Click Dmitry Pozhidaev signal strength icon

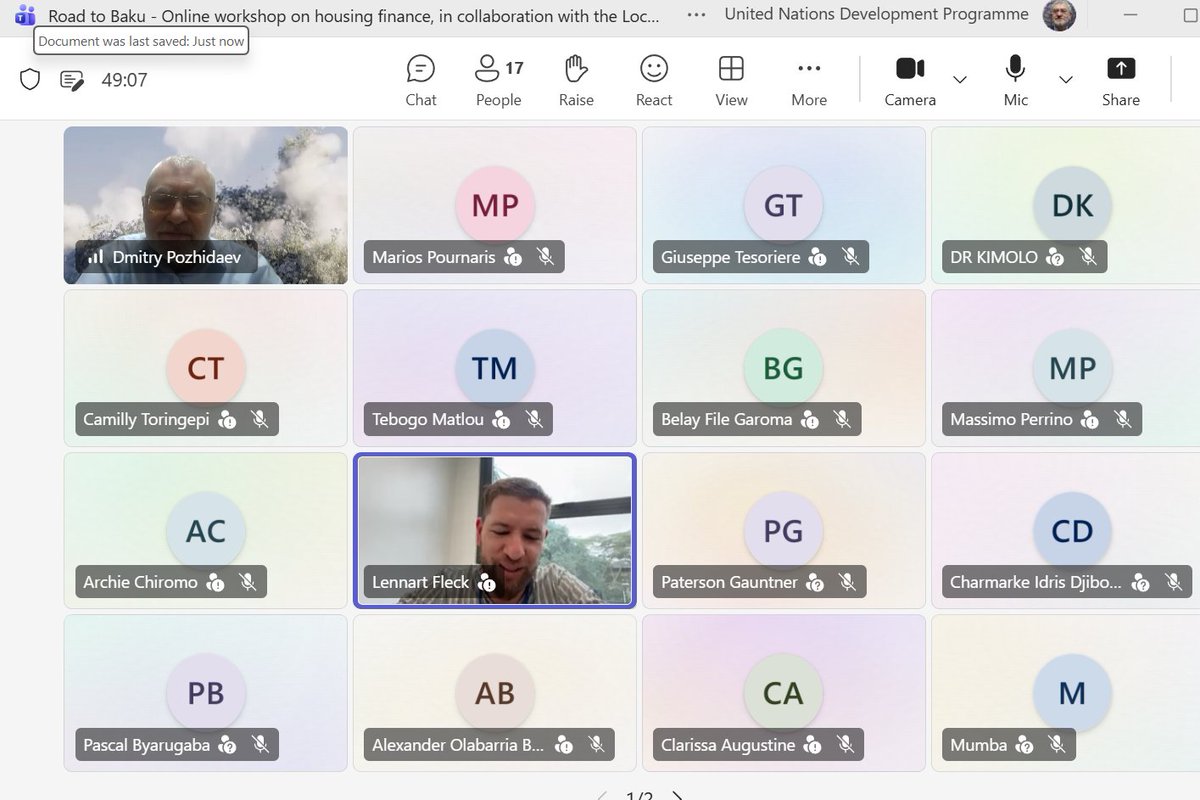[x=95, y=257]
